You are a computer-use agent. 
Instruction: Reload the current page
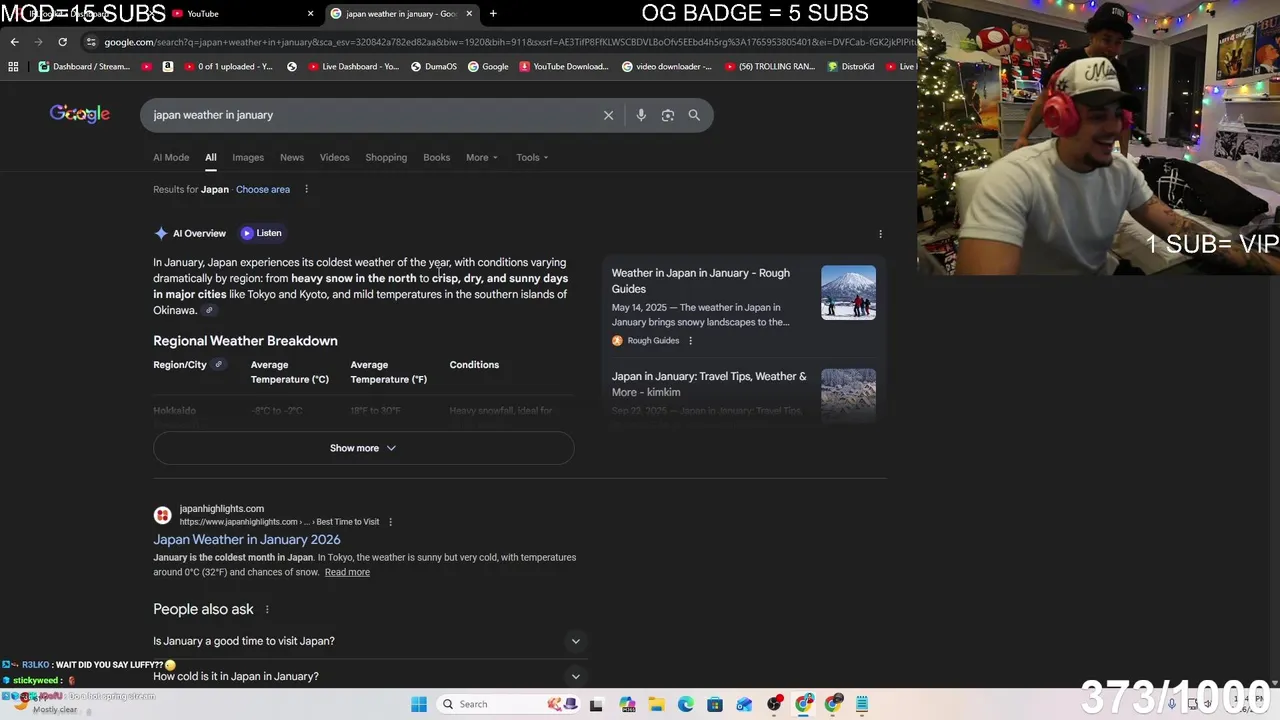(x=62, y=42)
